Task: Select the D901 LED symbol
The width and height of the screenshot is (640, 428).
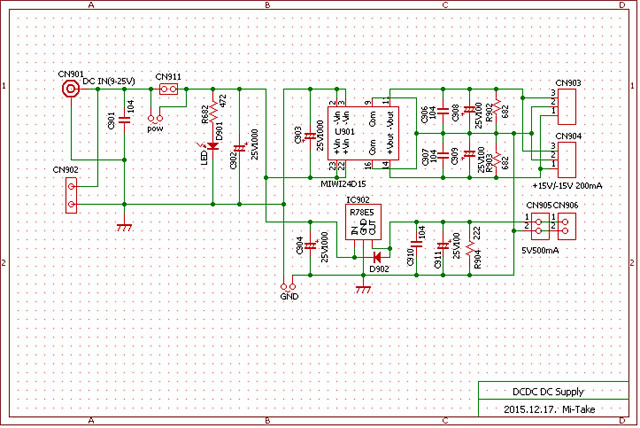Action: point(212,147)
